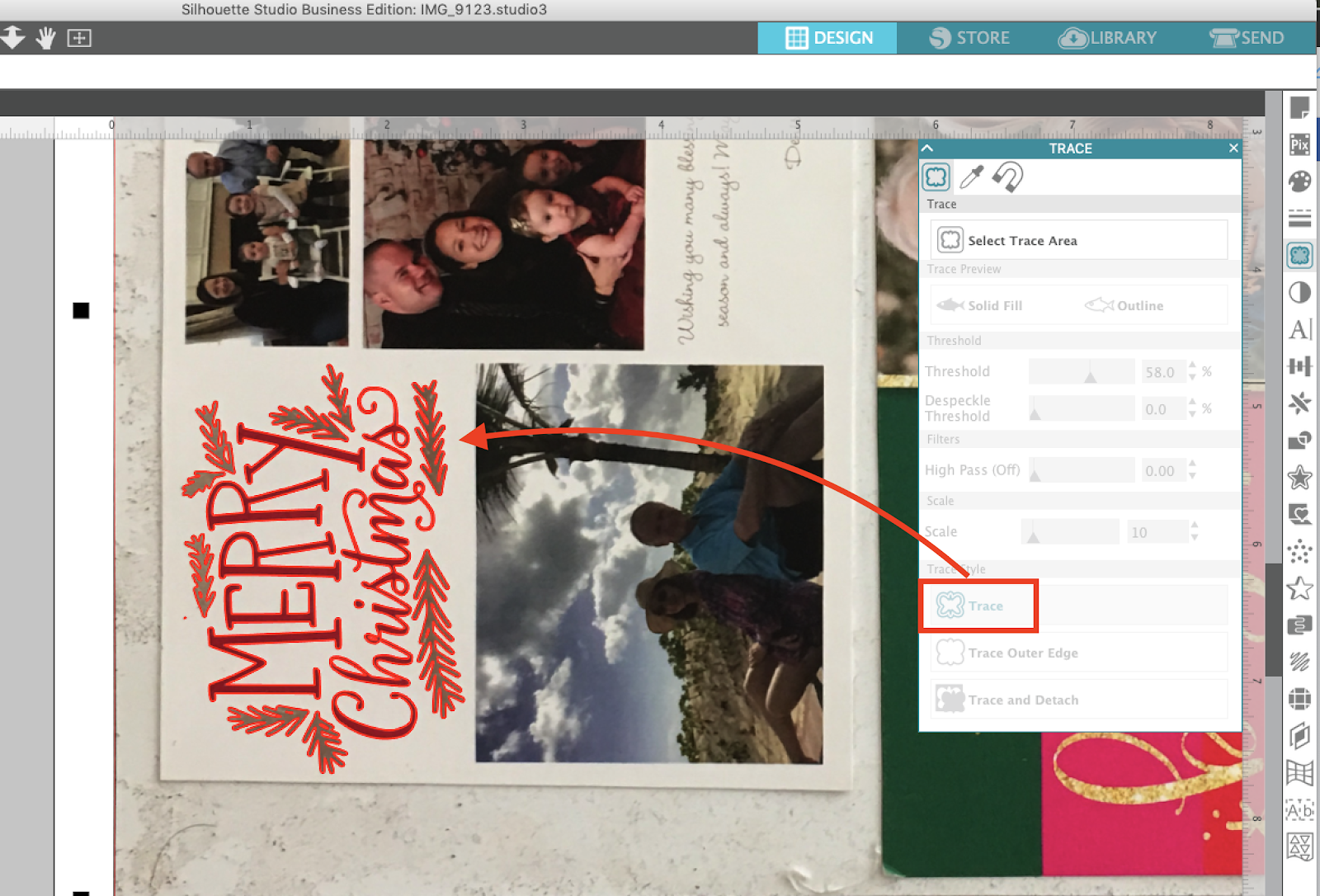Decrease Scale value with down arrow
Screen dimensions: 1320x896
pyautogui.click(x=1194, y=537)
